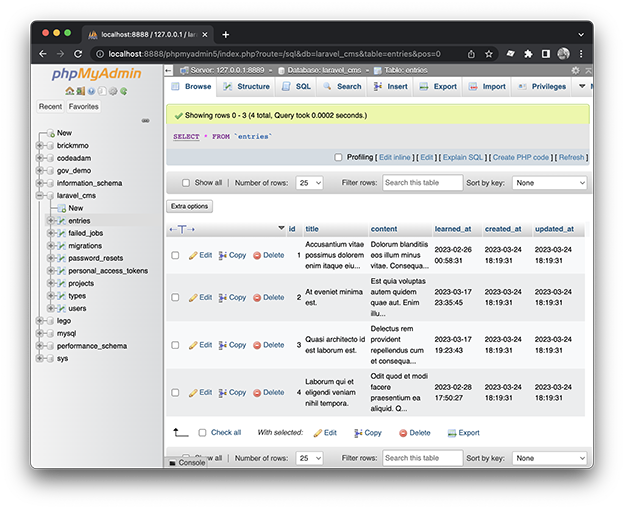Expand the mysql database tree node

coord(40,333)
